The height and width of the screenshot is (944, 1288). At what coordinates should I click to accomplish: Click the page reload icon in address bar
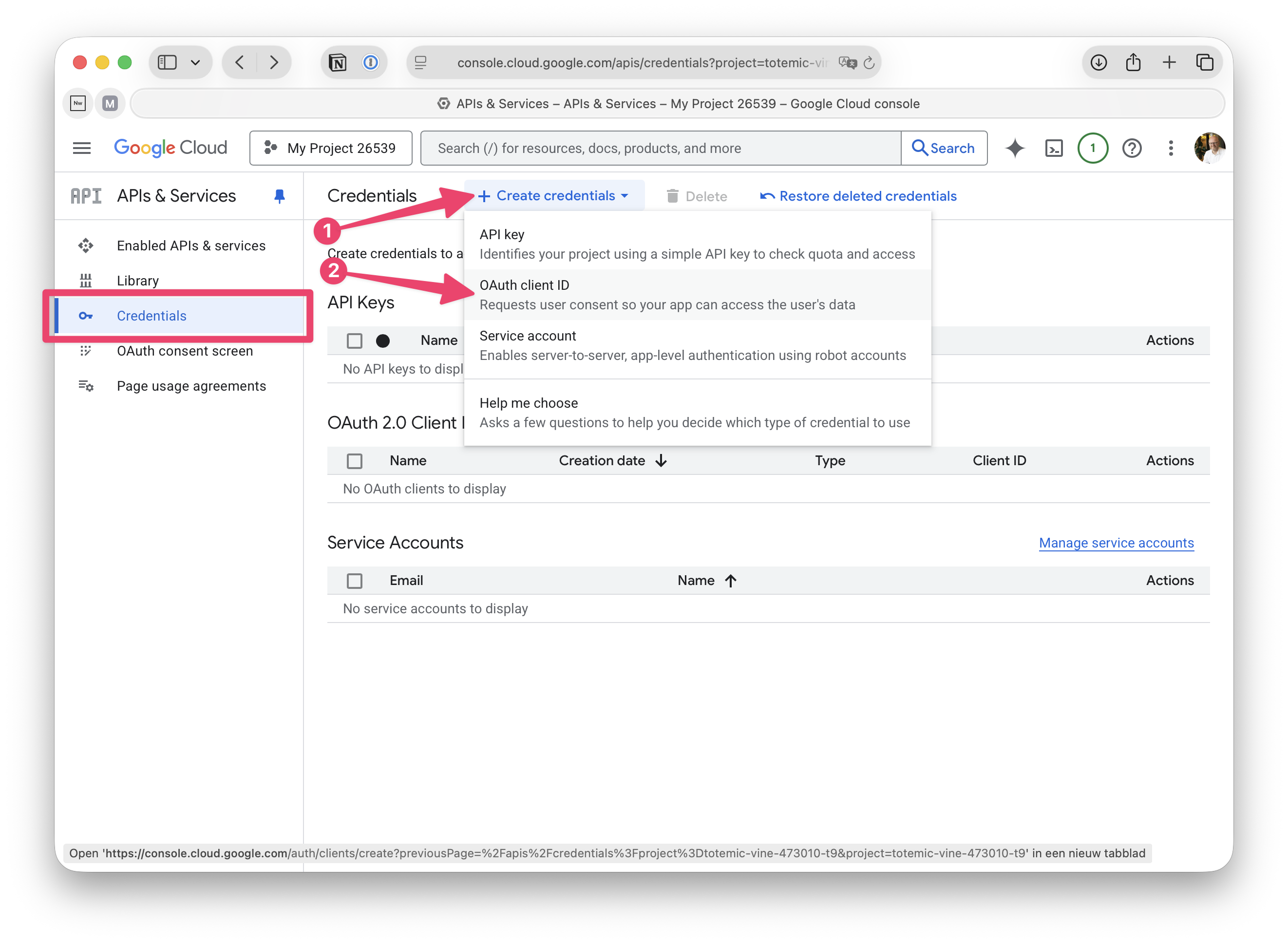tap(869, 62)
